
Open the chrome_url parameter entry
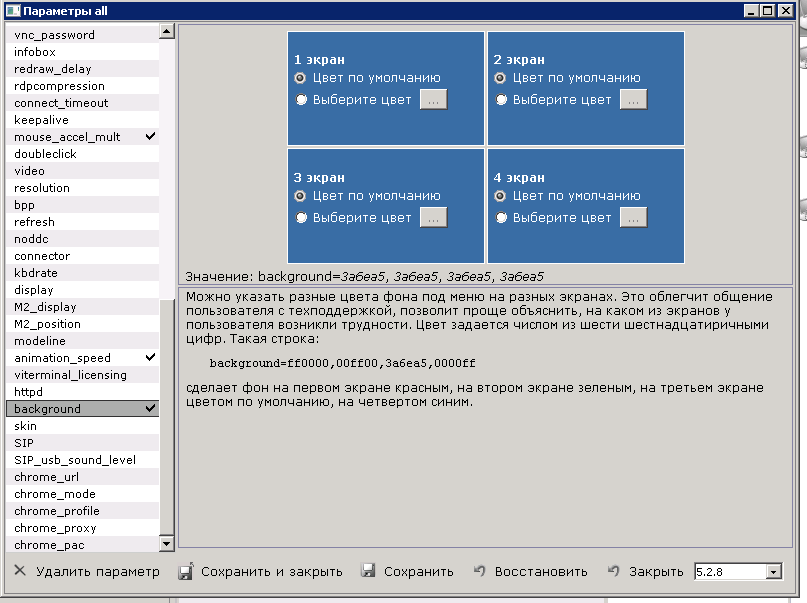point(48,477)
